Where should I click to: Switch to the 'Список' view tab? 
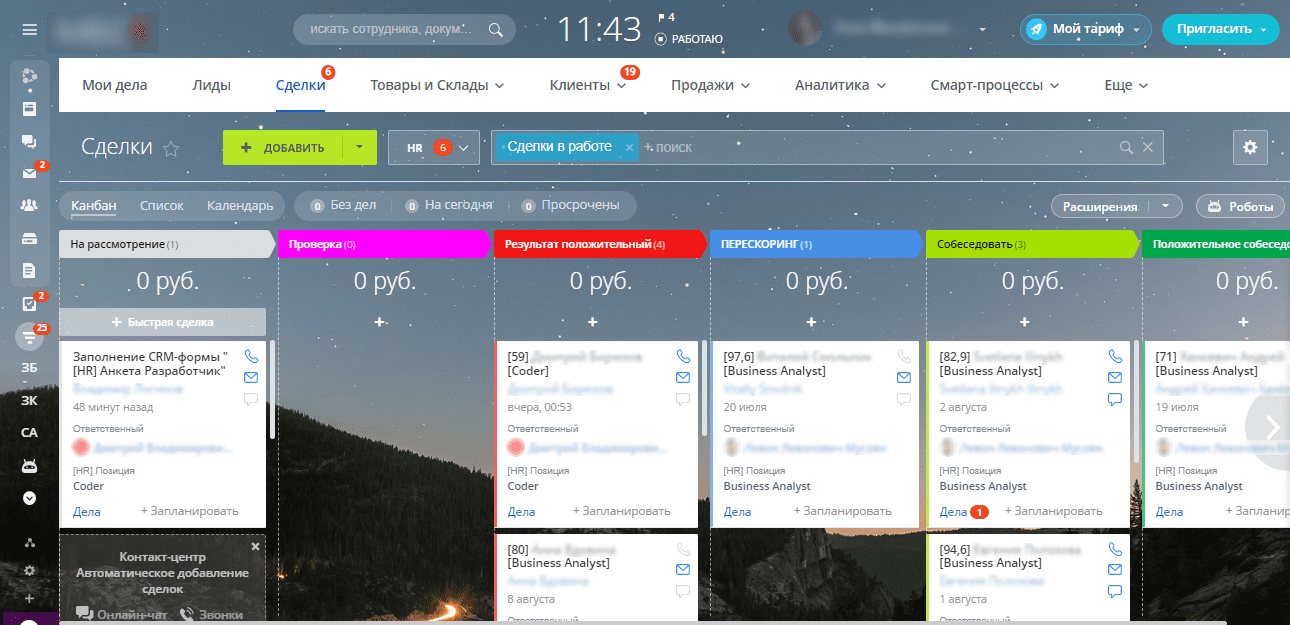(161, 205)
